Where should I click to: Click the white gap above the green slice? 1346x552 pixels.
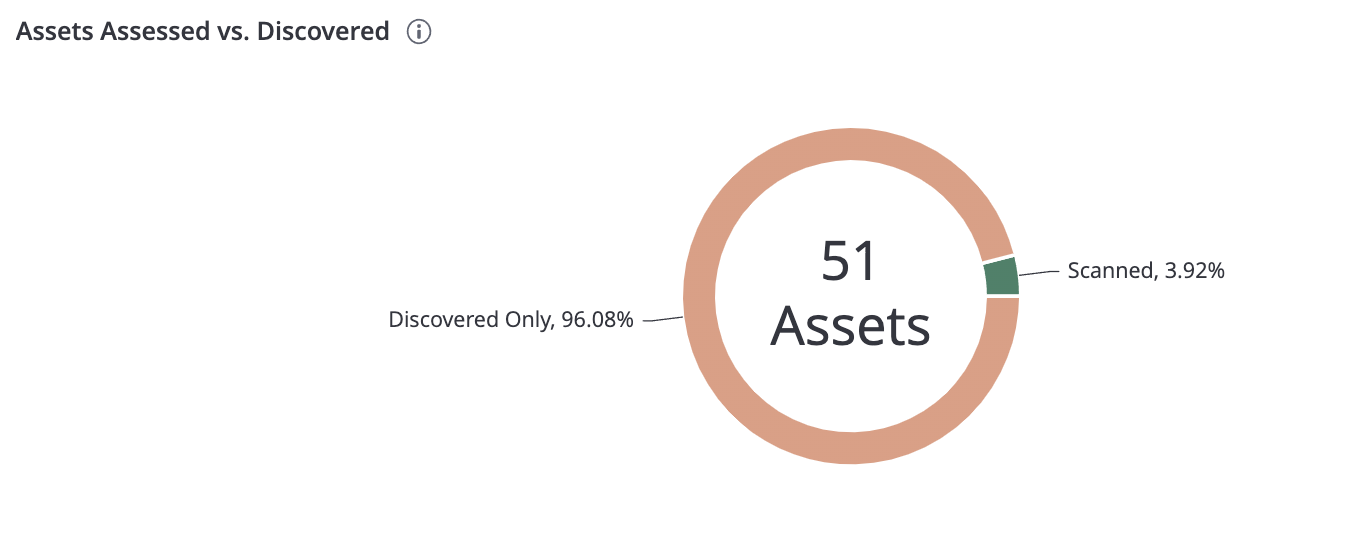click(x=998, y=258)
